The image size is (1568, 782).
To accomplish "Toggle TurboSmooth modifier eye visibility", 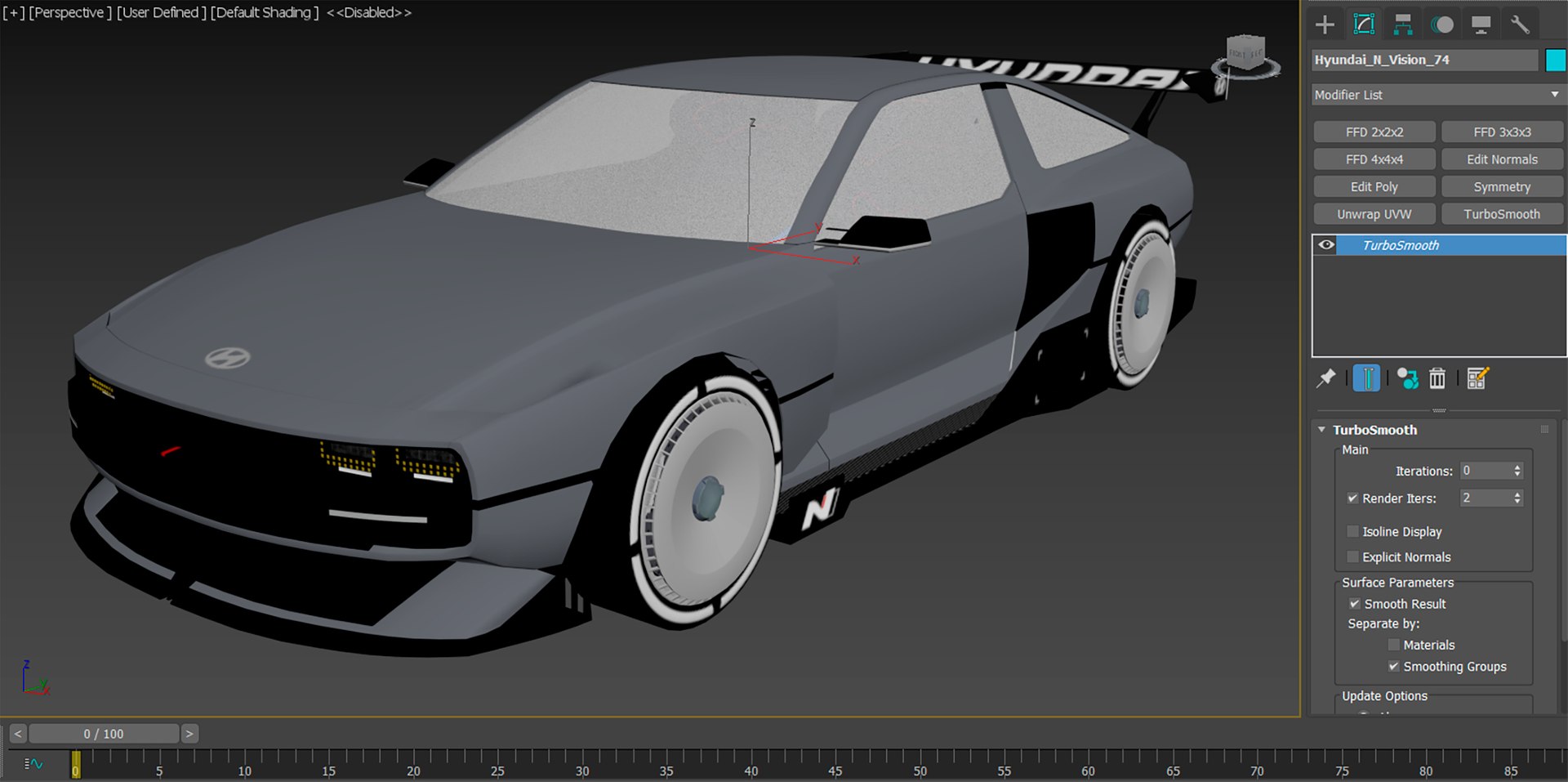I will 1326,245.
